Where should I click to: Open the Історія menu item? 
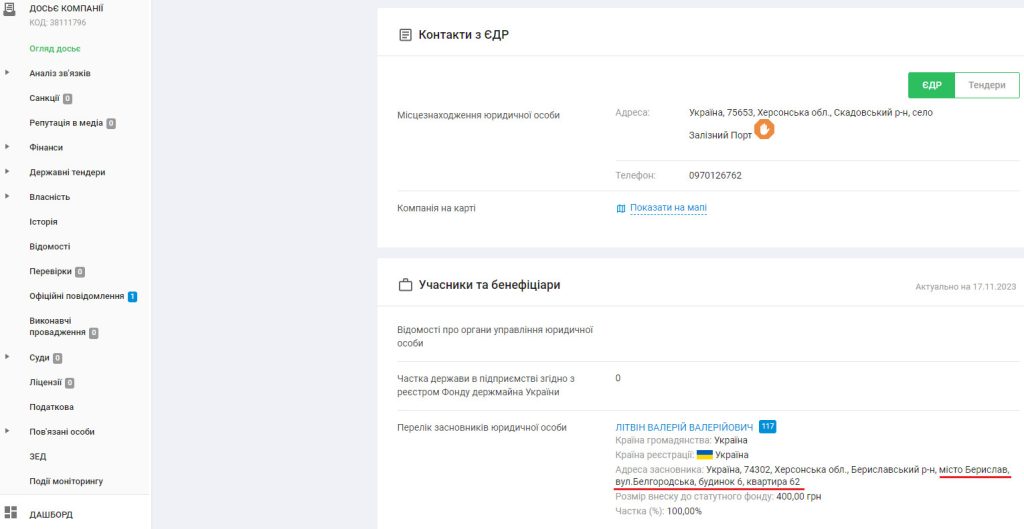coord(43,222)
